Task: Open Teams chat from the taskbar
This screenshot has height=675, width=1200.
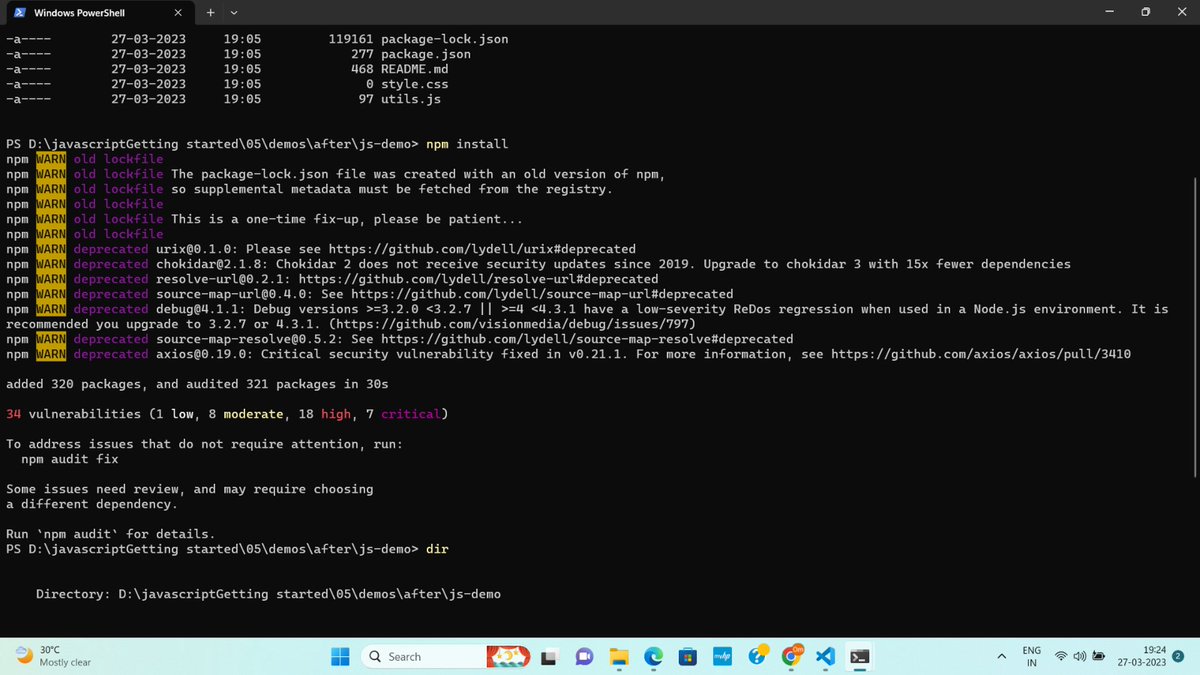Action: (x=585, y=656)
